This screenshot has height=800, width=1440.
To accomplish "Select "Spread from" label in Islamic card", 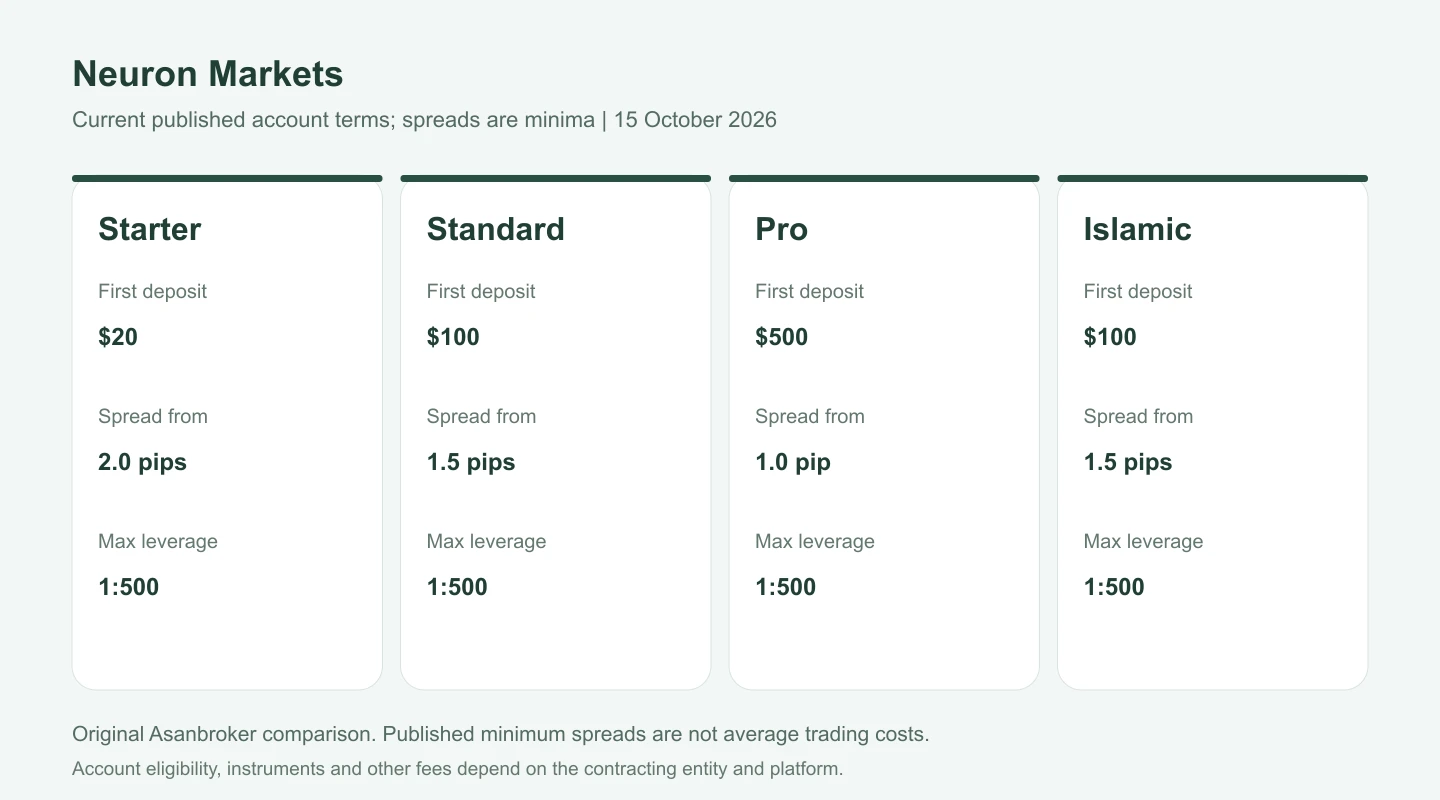I will tap(1138, 416).
